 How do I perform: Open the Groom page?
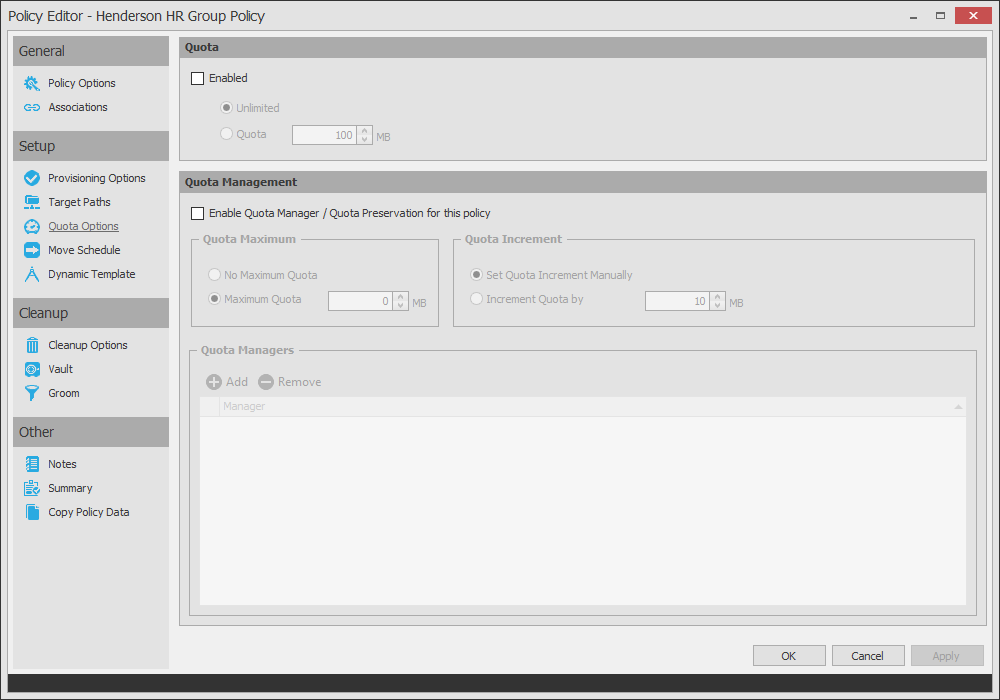64,393
